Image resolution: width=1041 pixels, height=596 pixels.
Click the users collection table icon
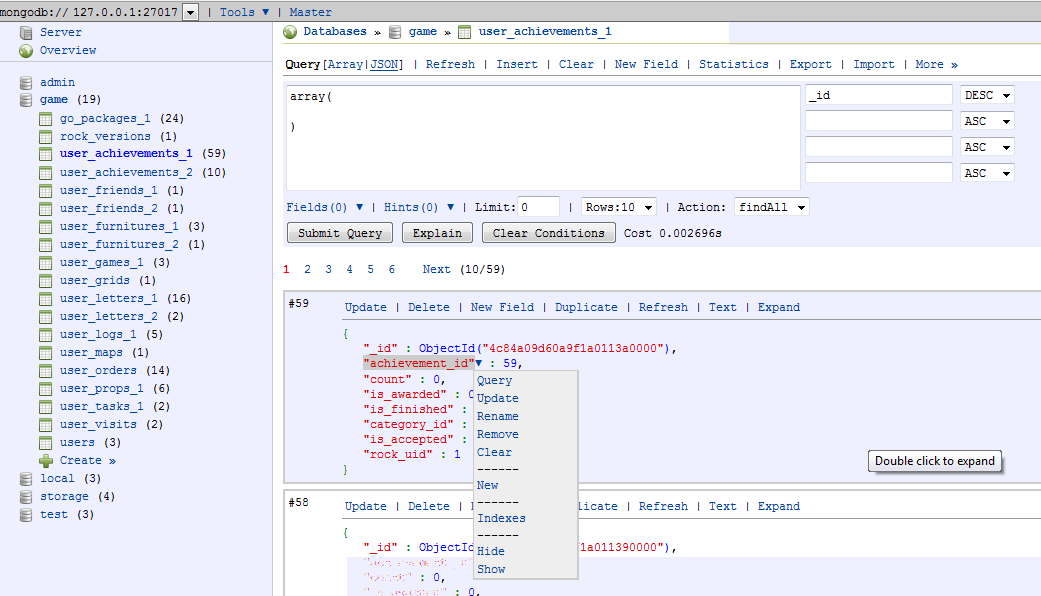[45, 443]
